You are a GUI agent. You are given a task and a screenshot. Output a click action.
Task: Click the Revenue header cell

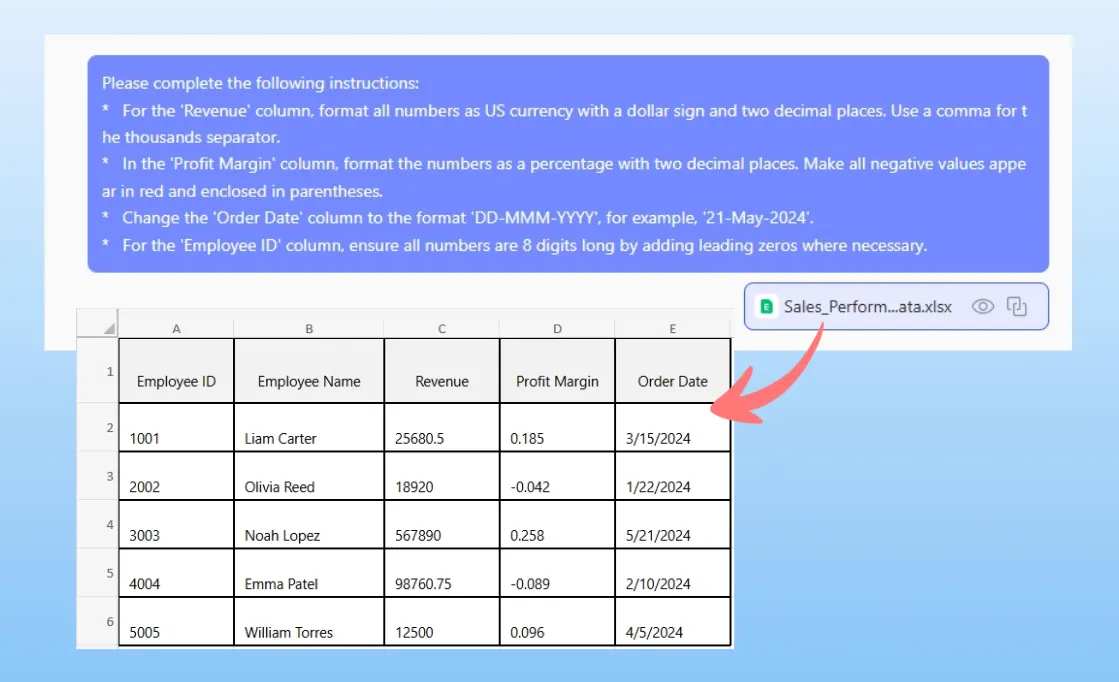click(441, 381)
